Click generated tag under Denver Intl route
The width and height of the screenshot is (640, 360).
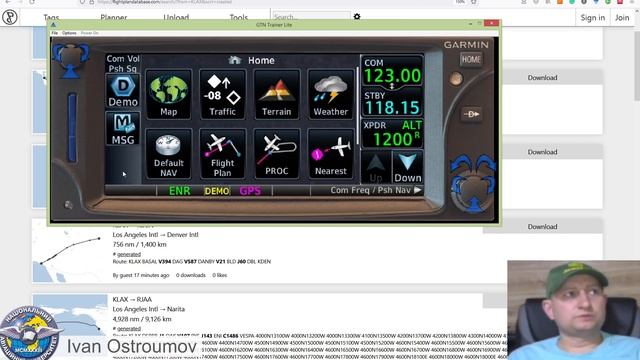click(129, 254)
